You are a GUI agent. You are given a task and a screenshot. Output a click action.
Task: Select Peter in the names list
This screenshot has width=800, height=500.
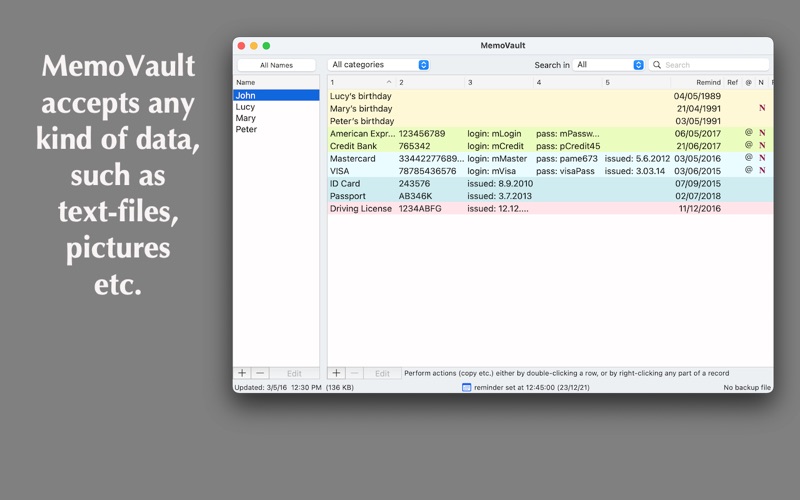click(276, 129)
